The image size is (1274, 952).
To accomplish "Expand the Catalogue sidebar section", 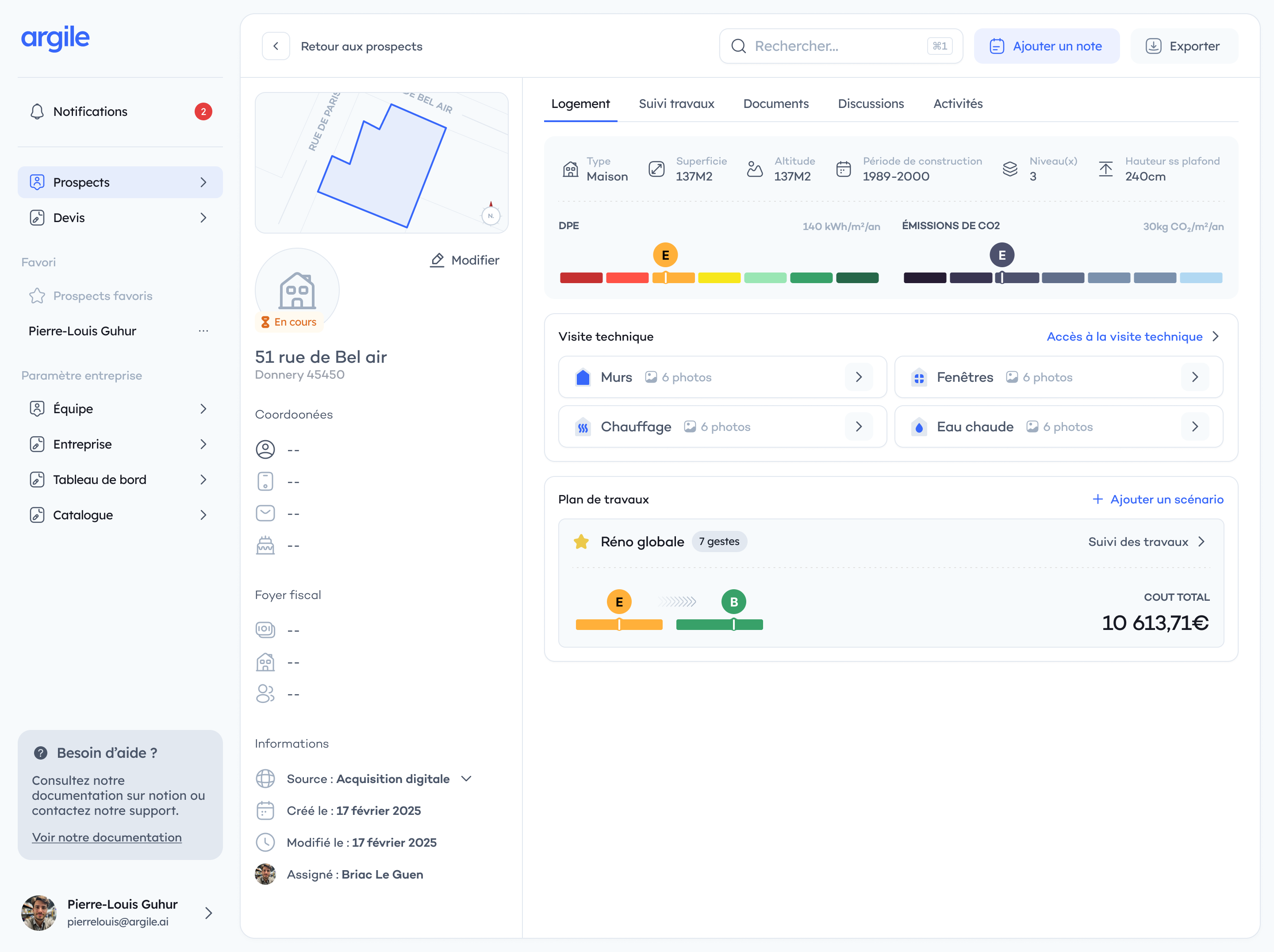I will [120, 515].
